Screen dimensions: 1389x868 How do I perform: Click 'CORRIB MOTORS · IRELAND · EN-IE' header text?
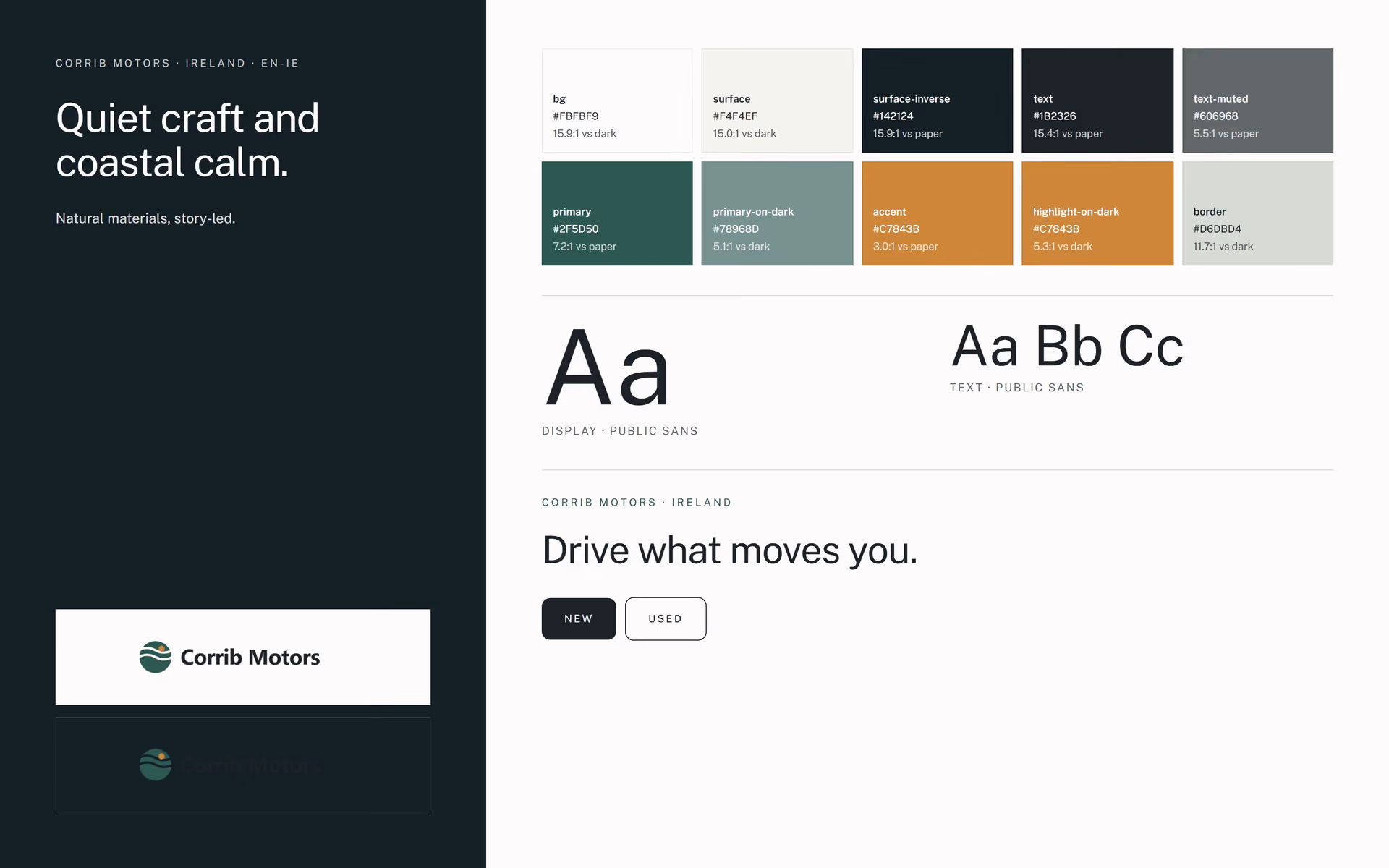[x=177, y=64]
